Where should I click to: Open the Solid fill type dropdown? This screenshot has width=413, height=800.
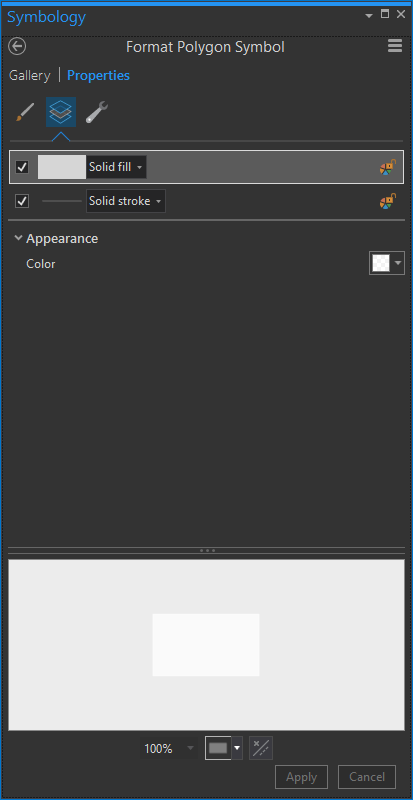point(116,167)
